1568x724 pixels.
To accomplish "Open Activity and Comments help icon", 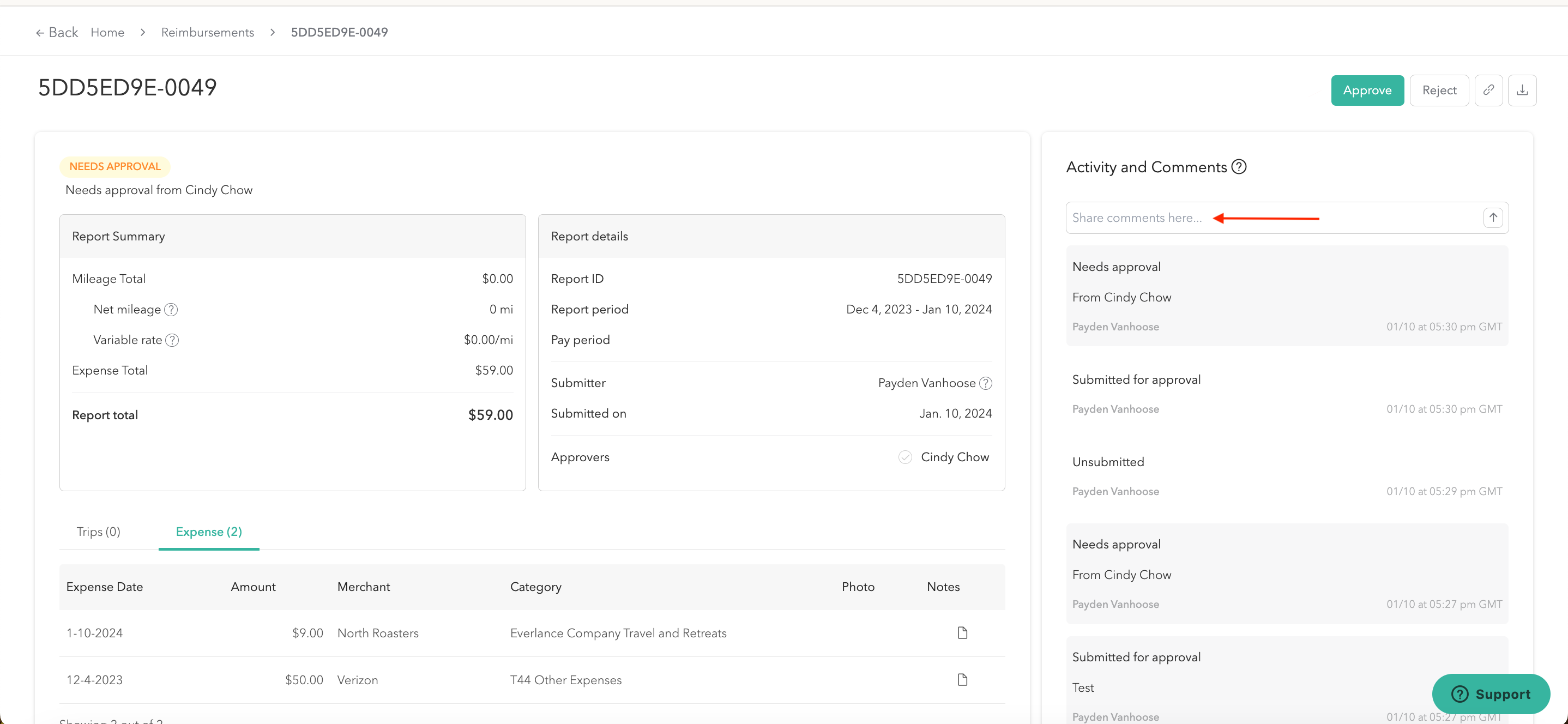I will tap(1239, 167).
